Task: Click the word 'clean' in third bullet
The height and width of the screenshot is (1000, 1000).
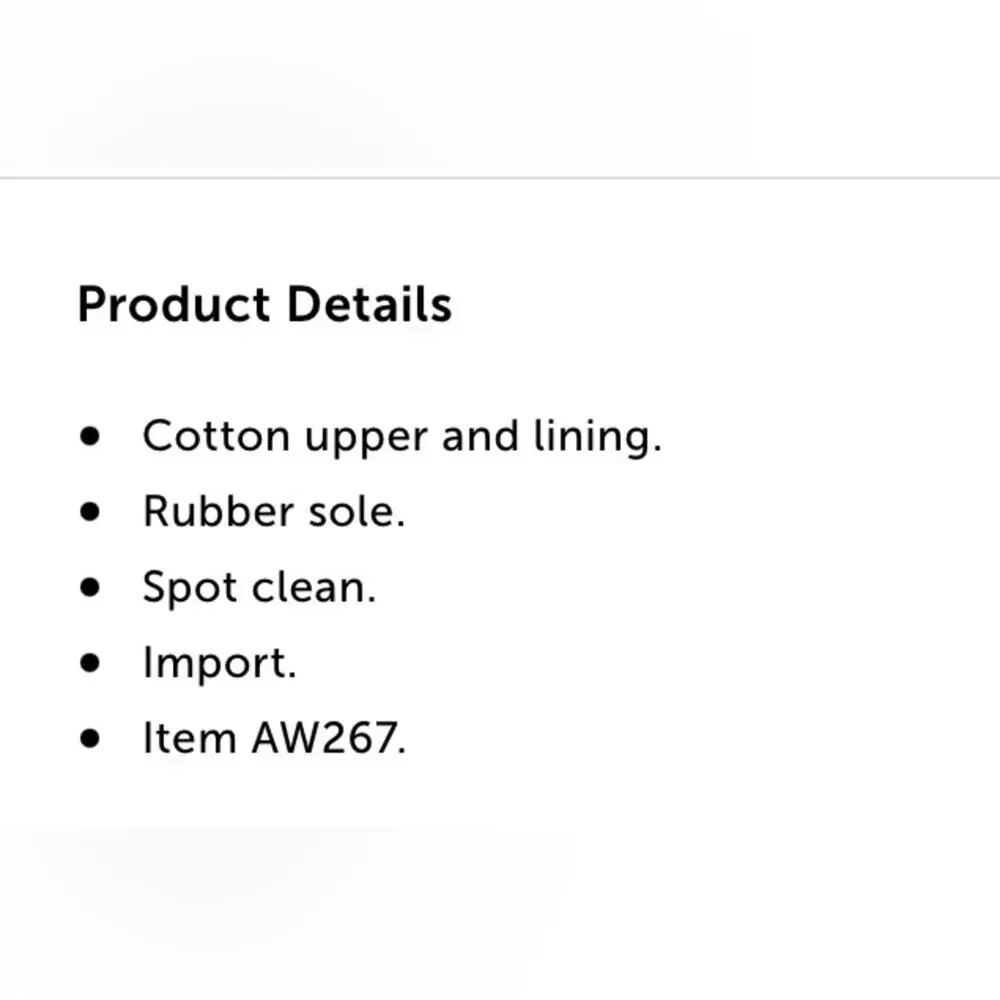Action: pos(310,587)
